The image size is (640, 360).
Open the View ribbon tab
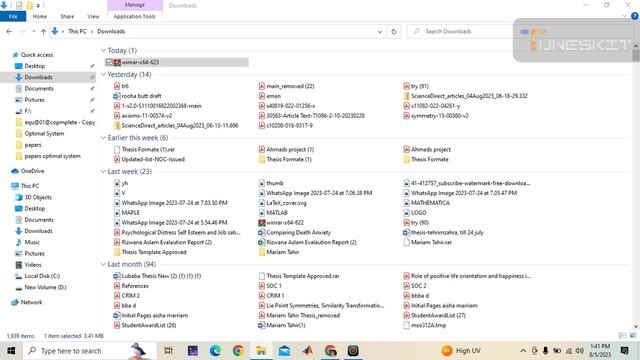point(93,16)
